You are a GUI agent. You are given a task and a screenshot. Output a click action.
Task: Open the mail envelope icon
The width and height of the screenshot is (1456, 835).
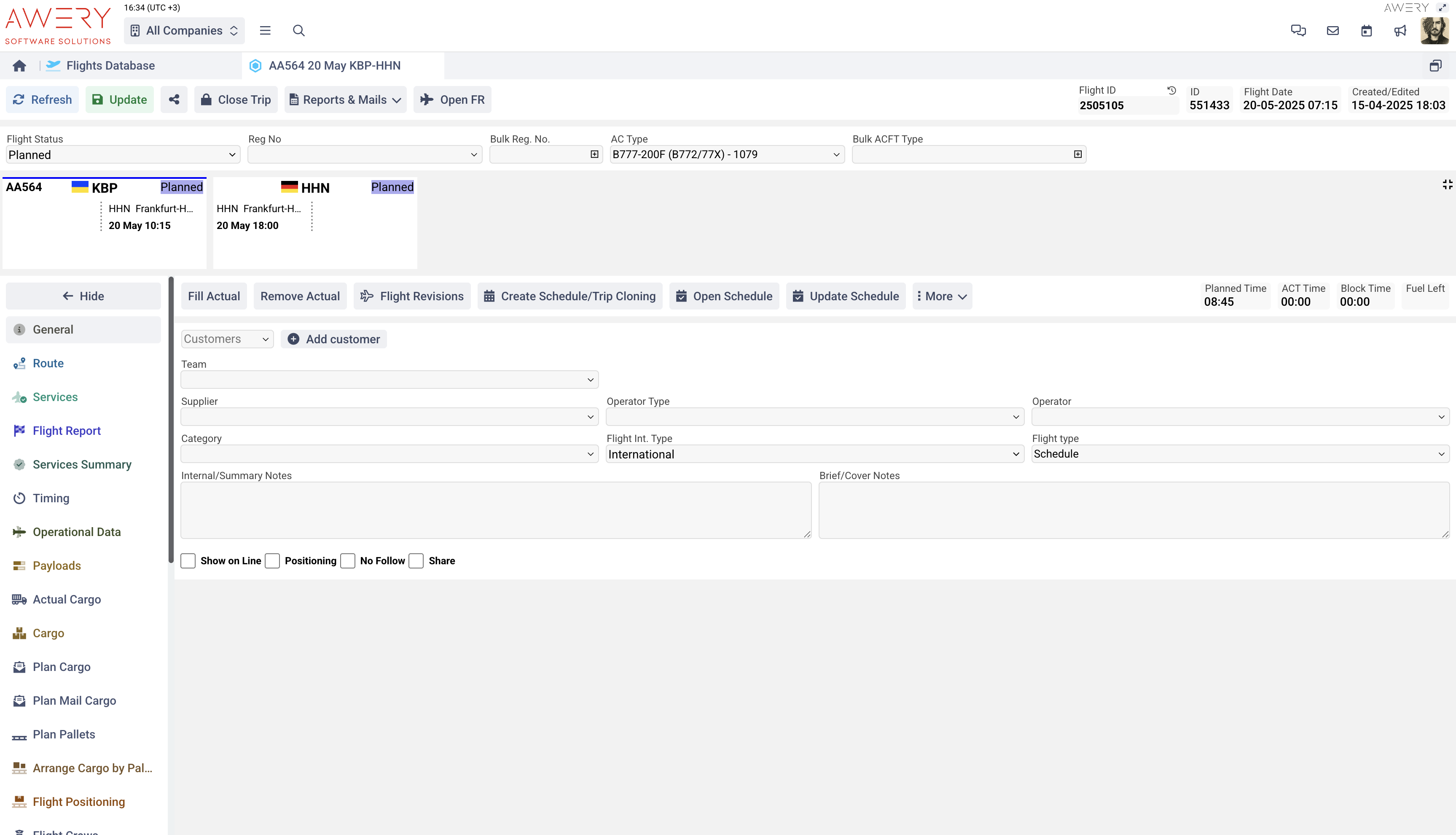point(1333,31)
